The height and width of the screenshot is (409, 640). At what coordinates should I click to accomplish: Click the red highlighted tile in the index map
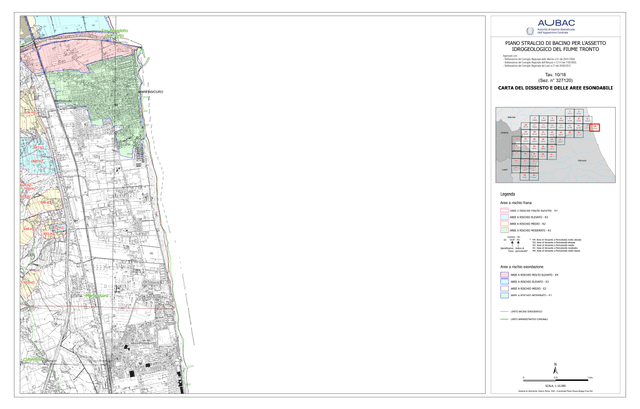[595, 127]
